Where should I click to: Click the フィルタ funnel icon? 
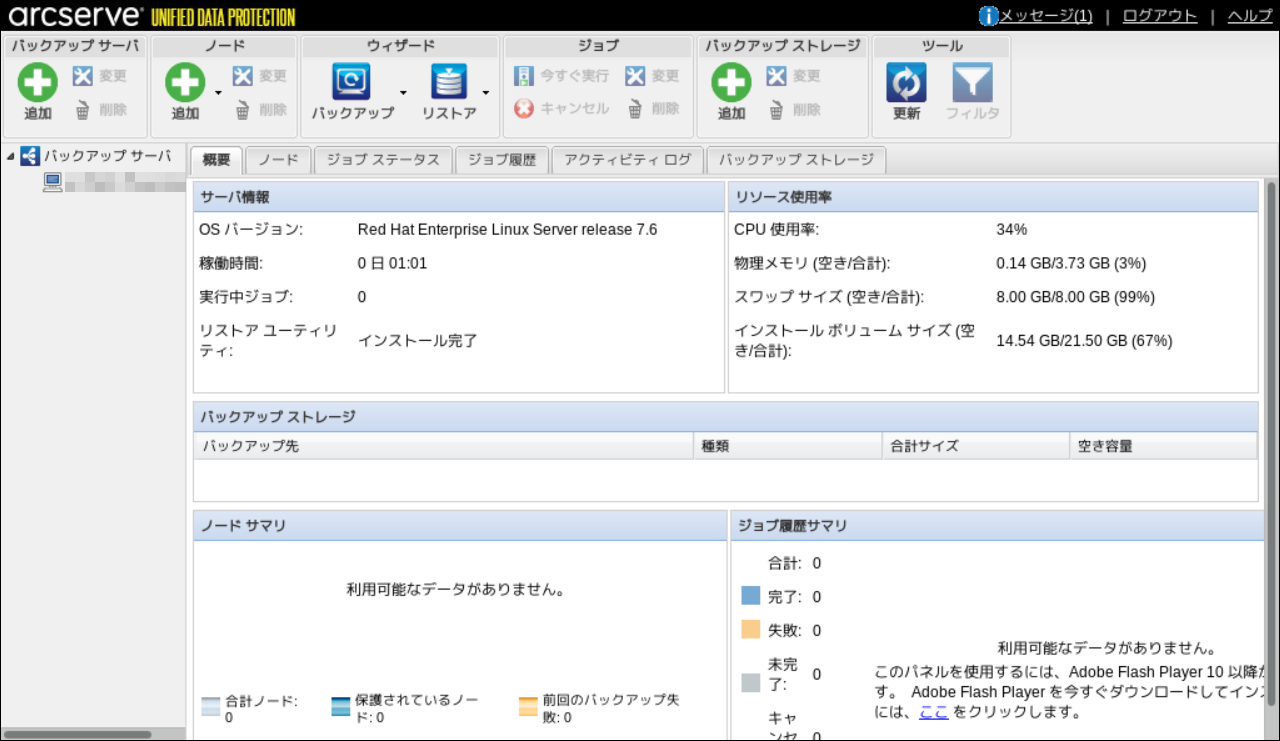tap(972, 82)
